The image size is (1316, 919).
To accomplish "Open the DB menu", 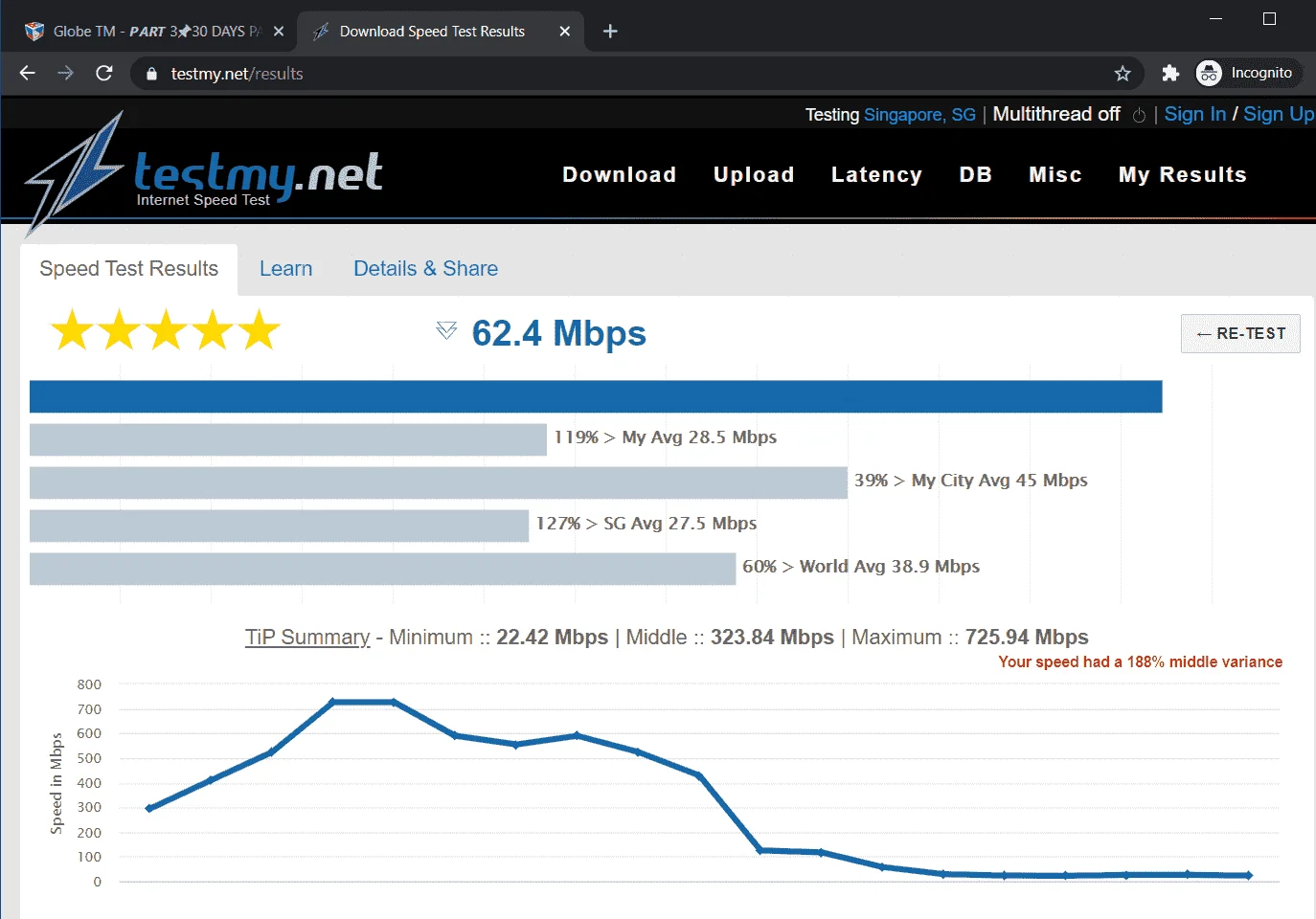I will pos(976,175).
